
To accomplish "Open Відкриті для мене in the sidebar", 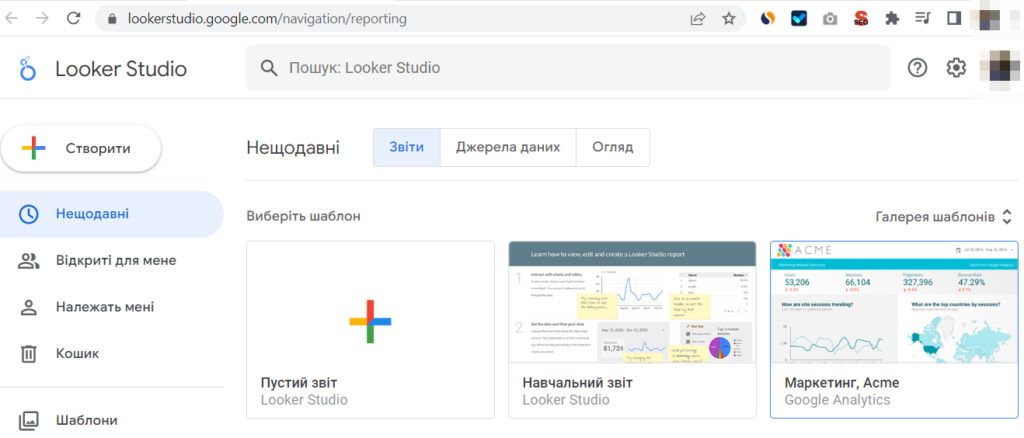I will 112,261.
